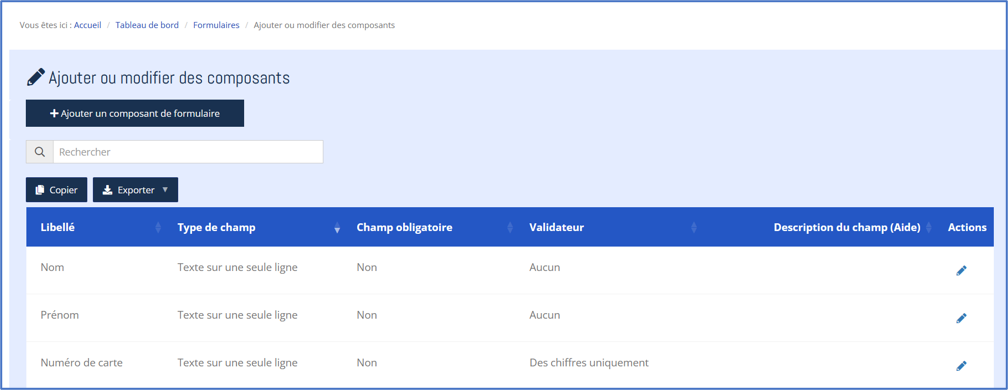Viewport: 1008px width, 390px height.
Task: Click field type text in Nom row
Action: point(237,267)
